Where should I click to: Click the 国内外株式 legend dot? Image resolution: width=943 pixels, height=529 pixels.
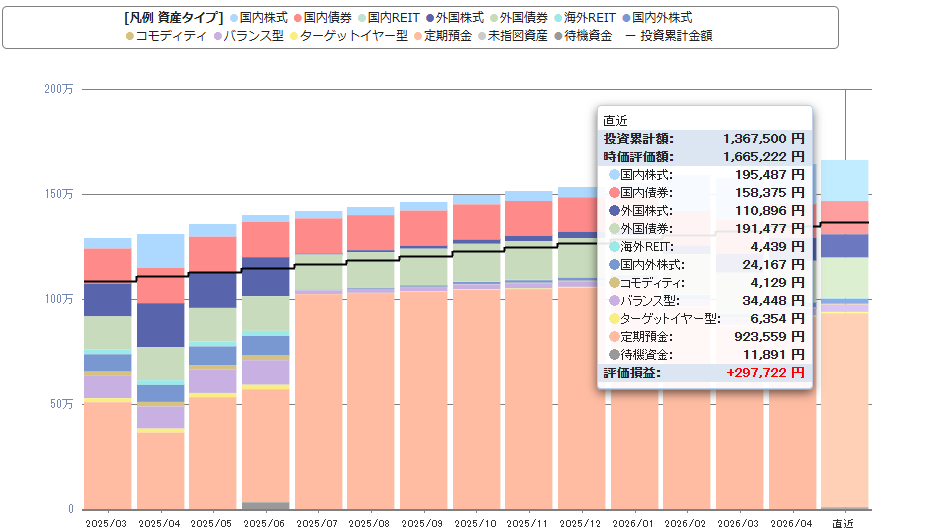click(x=627, y=18)
